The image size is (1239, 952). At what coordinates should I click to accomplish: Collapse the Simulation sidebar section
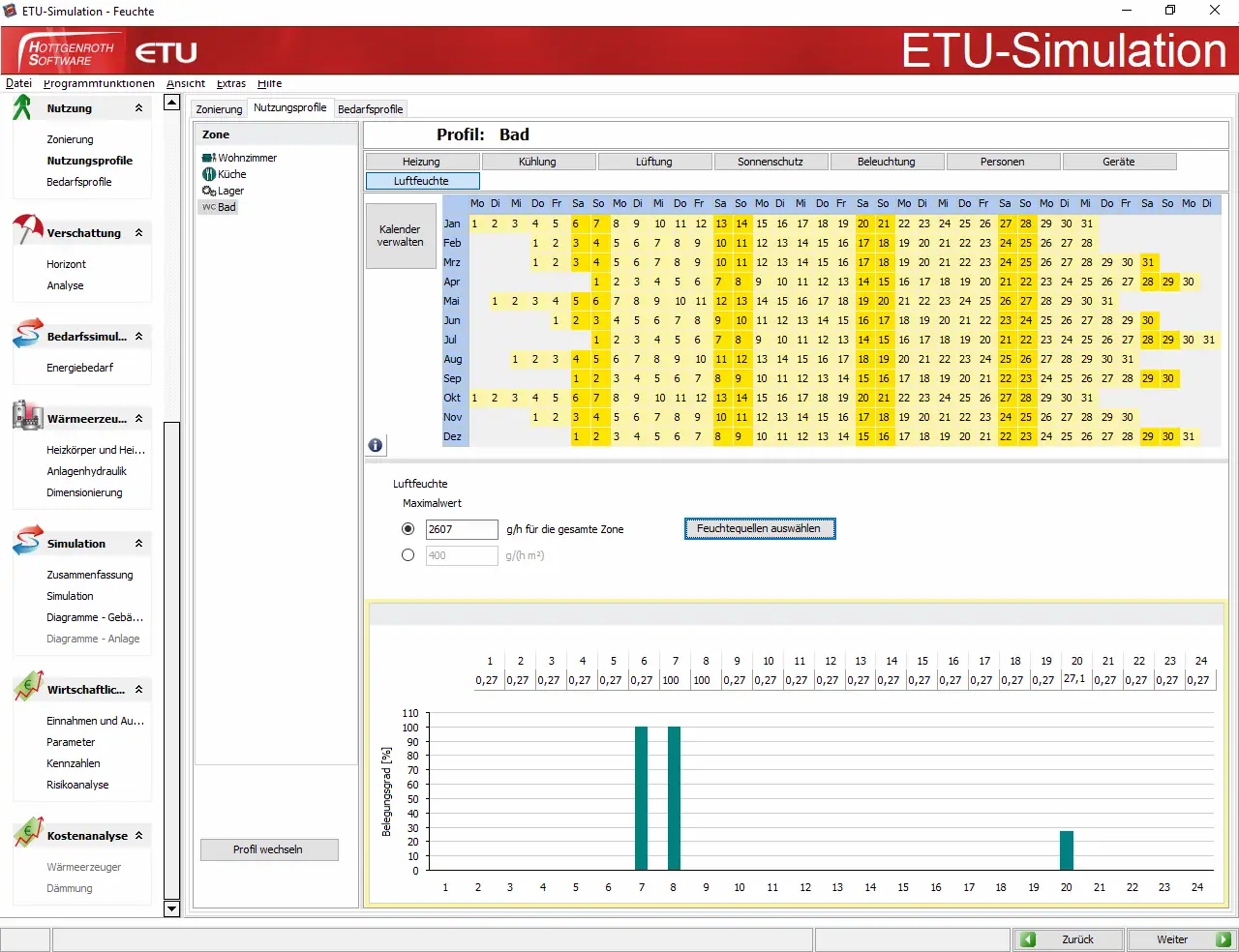139,544
